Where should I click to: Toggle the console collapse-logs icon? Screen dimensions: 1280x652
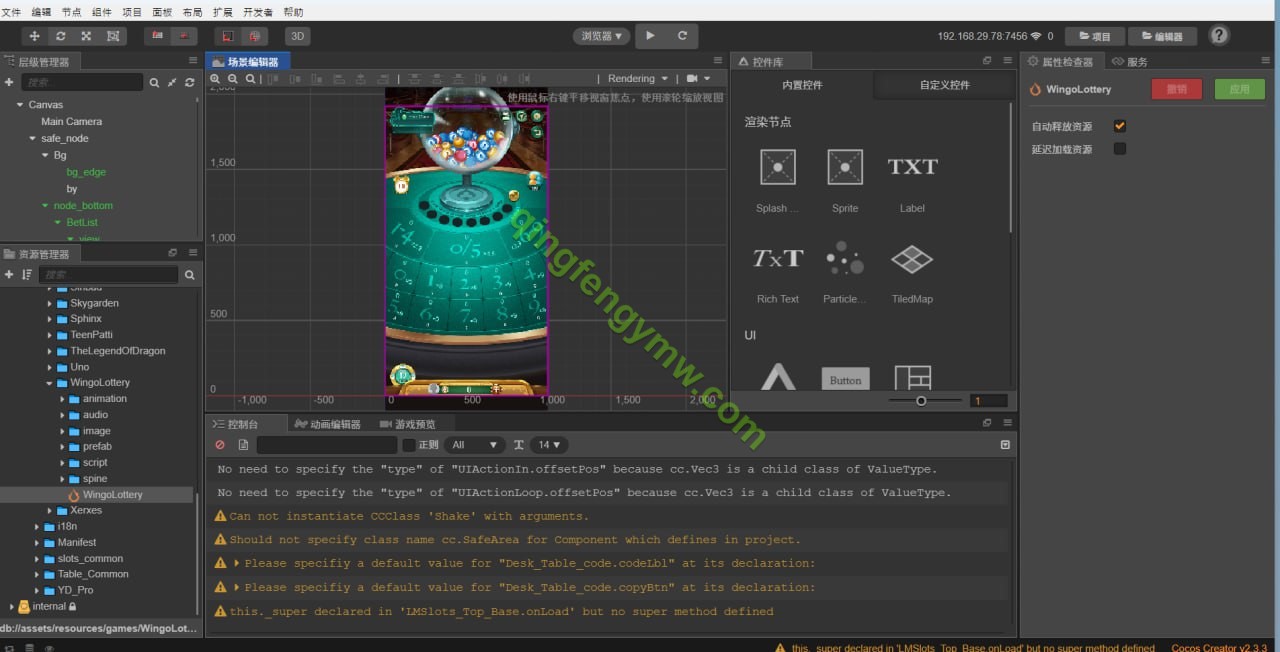(x=1005, y=445)
